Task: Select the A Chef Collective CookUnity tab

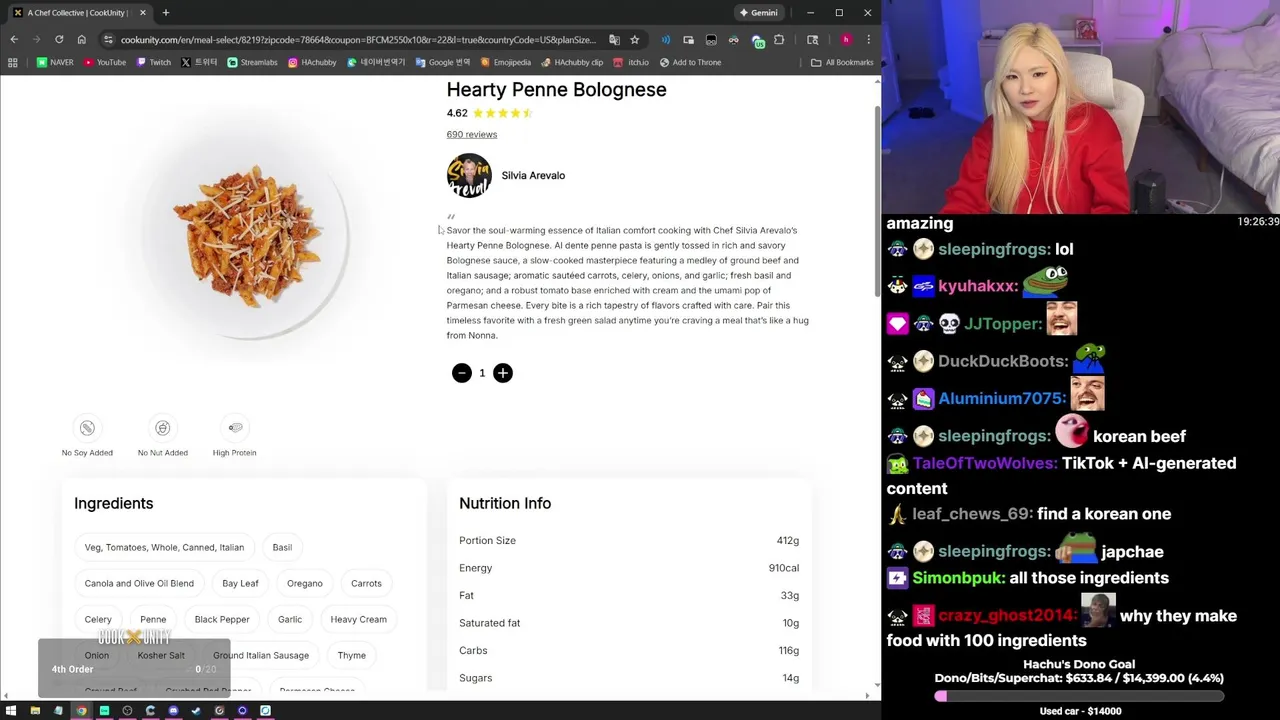Action: (x=78, y=13)
